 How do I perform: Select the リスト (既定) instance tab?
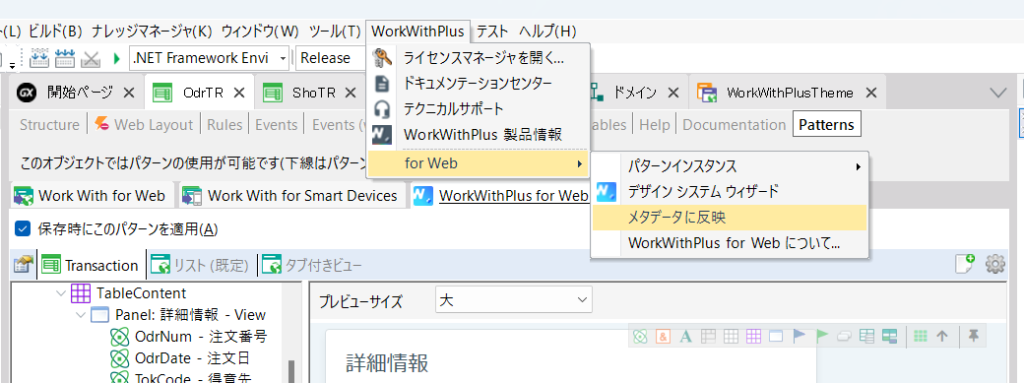tap(200, 265)
